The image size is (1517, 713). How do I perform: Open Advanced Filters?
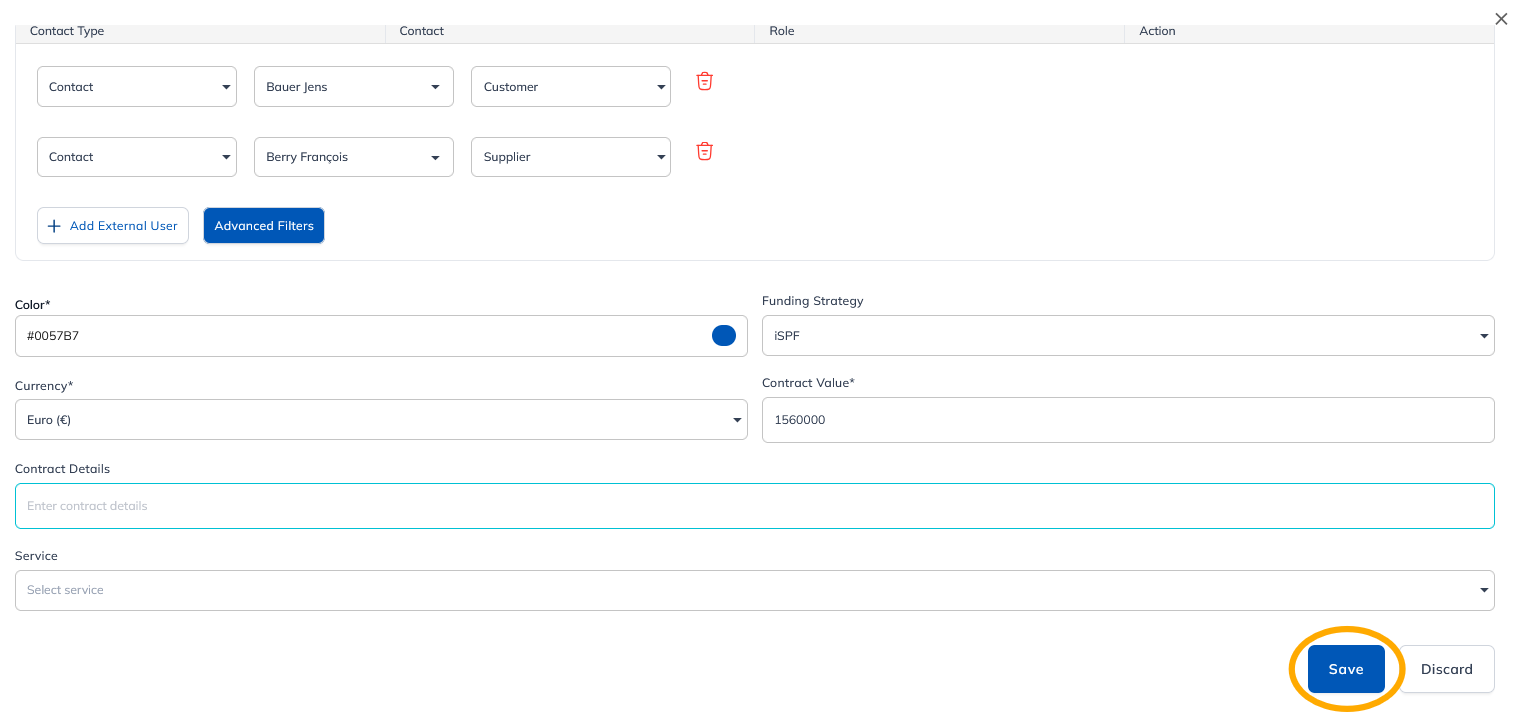click(264, 226)
